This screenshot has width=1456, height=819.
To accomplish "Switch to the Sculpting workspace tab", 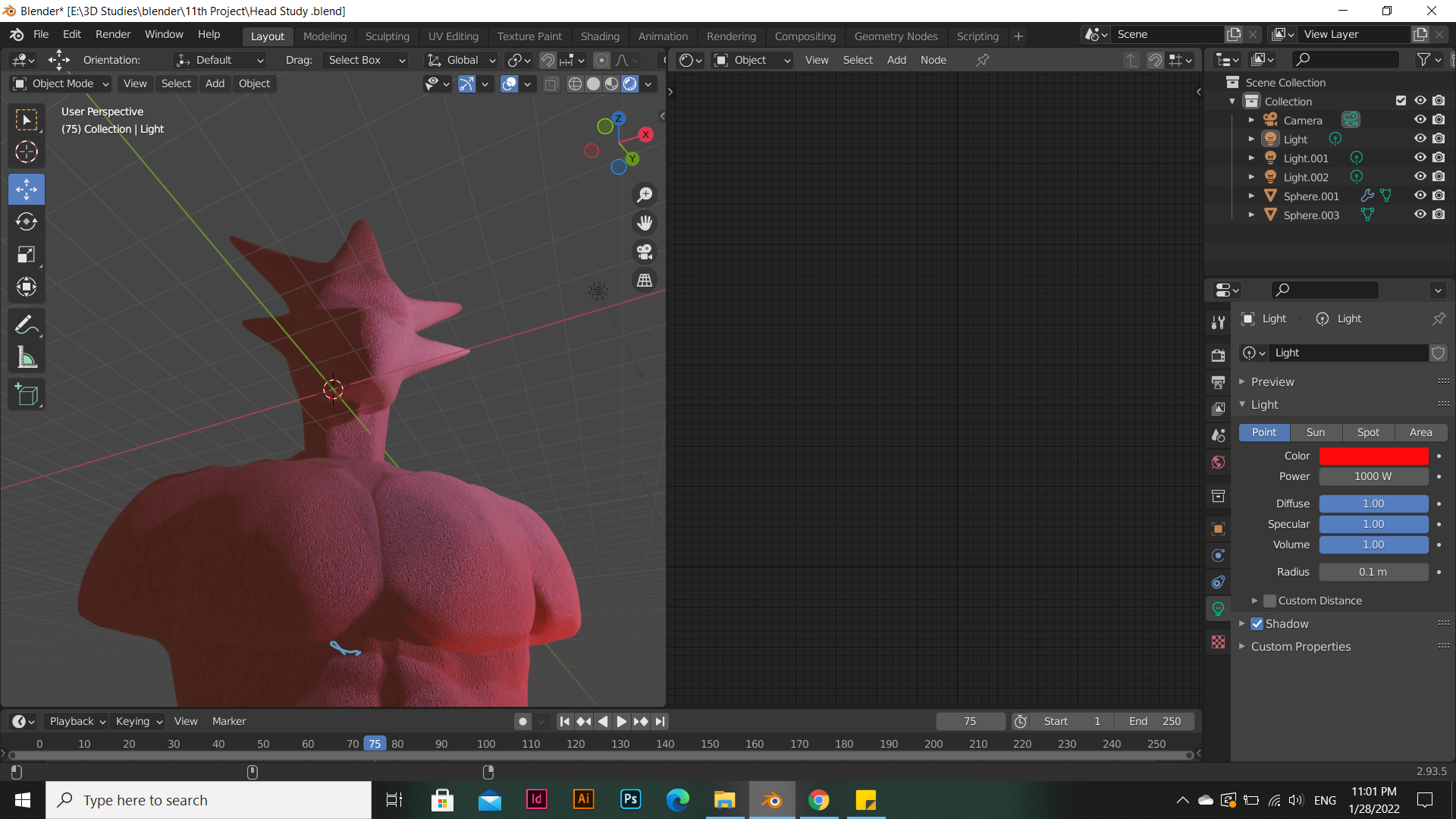I will [x=387, y=36].
